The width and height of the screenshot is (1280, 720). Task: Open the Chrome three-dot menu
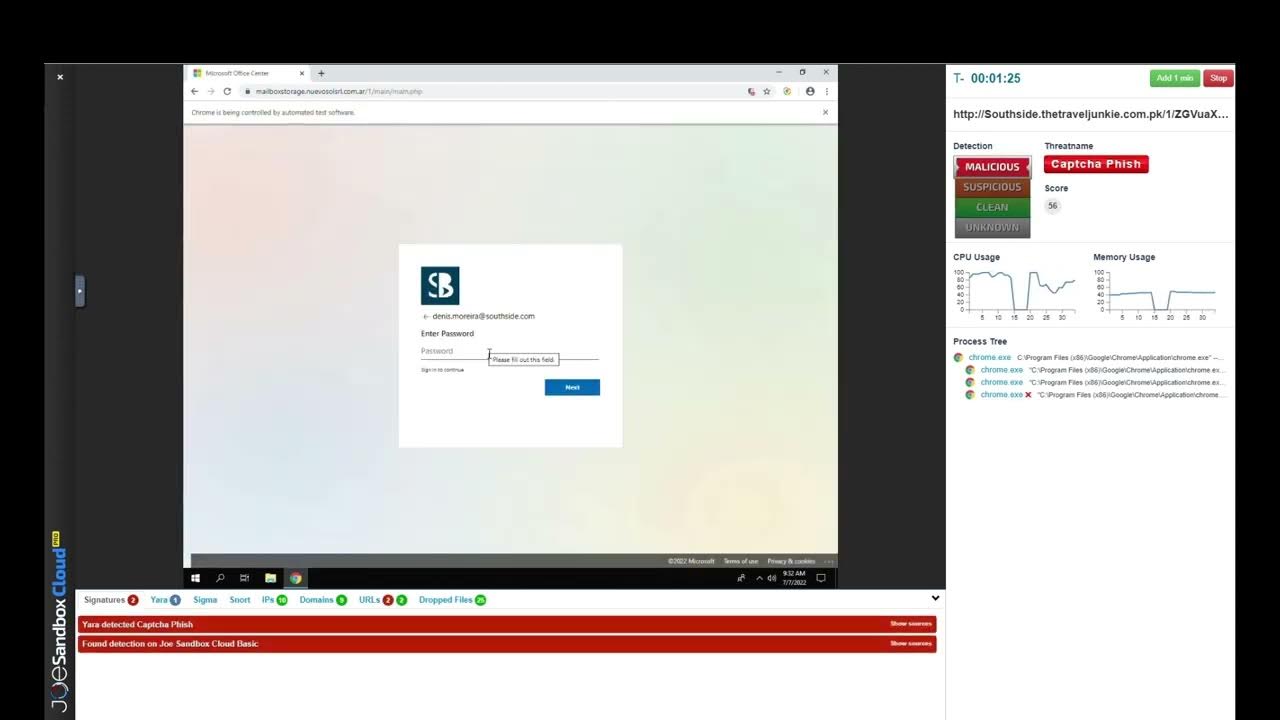pyautogui.click(x=826, y=91)
